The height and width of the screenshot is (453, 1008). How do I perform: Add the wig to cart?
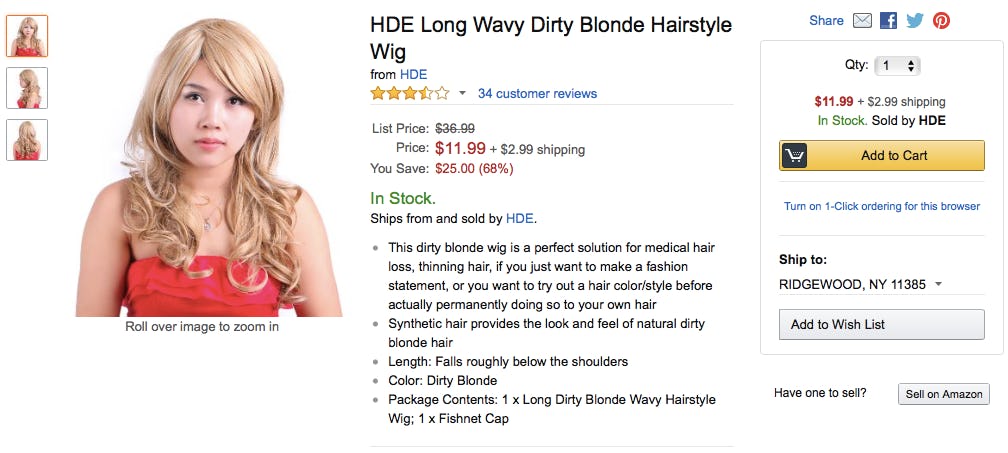[881, 155]
